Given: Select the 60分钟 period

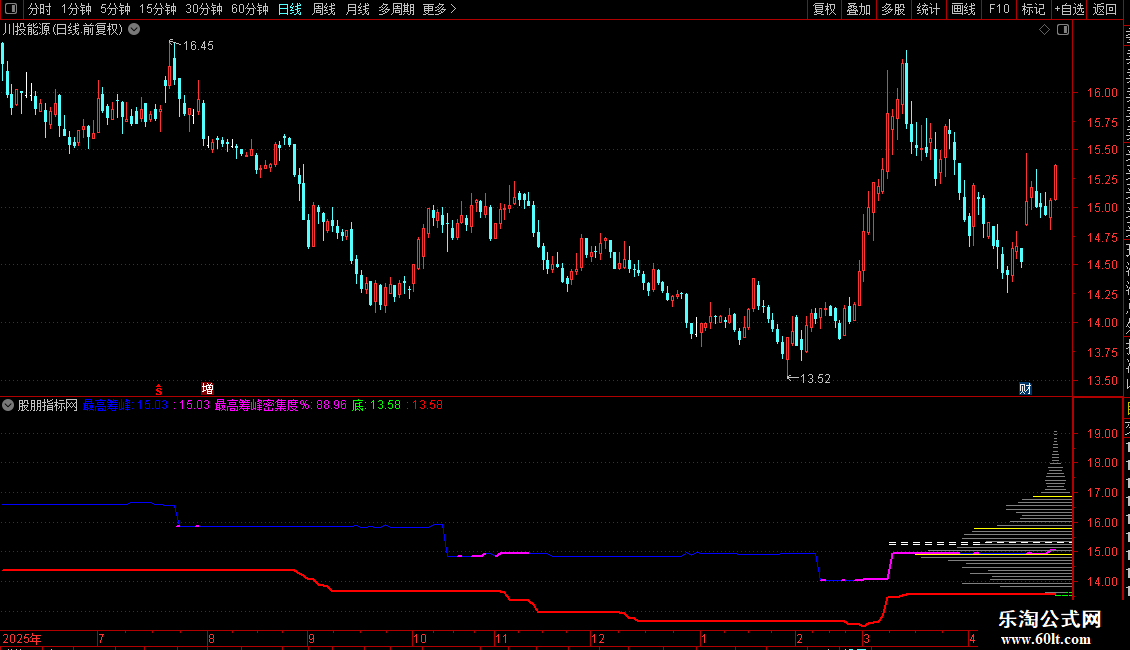Looking at the screenshot, I should (x=250, y=9).
